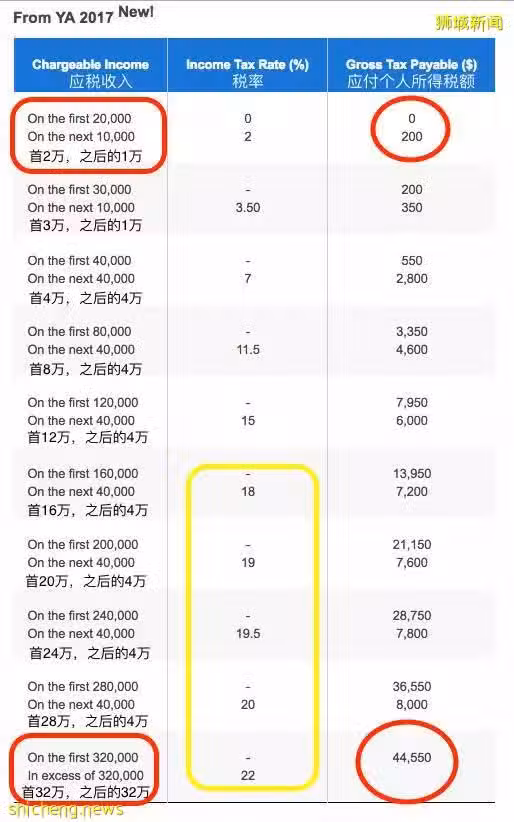This screenshot has height=822, width=514.
Task: Click the 36,550 gross tax amount
Action: (412, 686)
